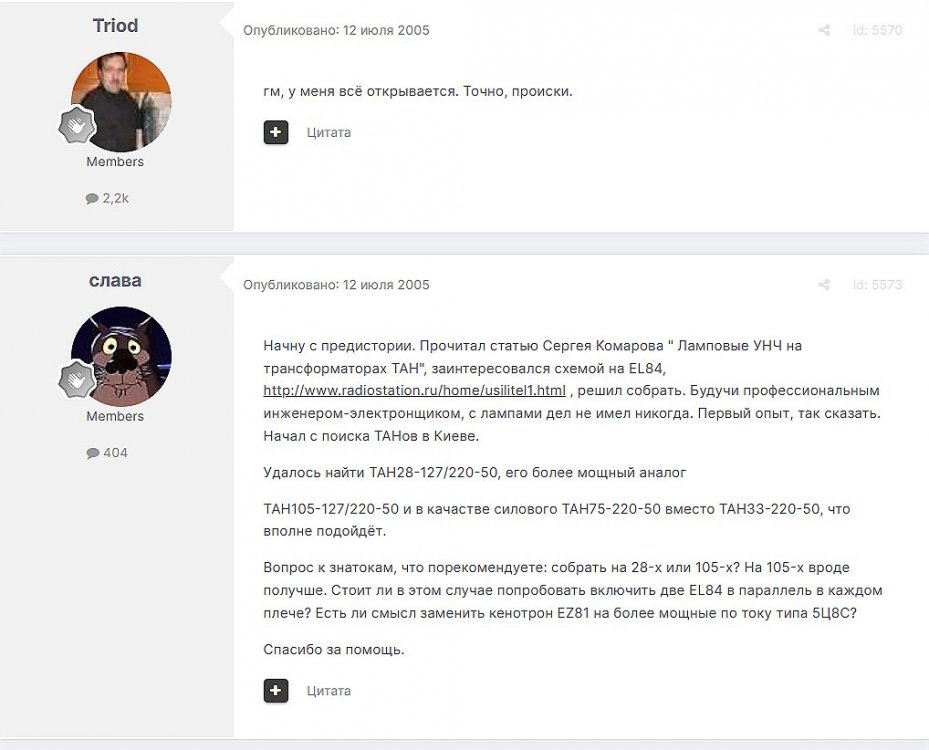The height and width of the screenshot is (750, 929).
Task: Click the share icon on Triod's post
Action: (x=824, y=30)
